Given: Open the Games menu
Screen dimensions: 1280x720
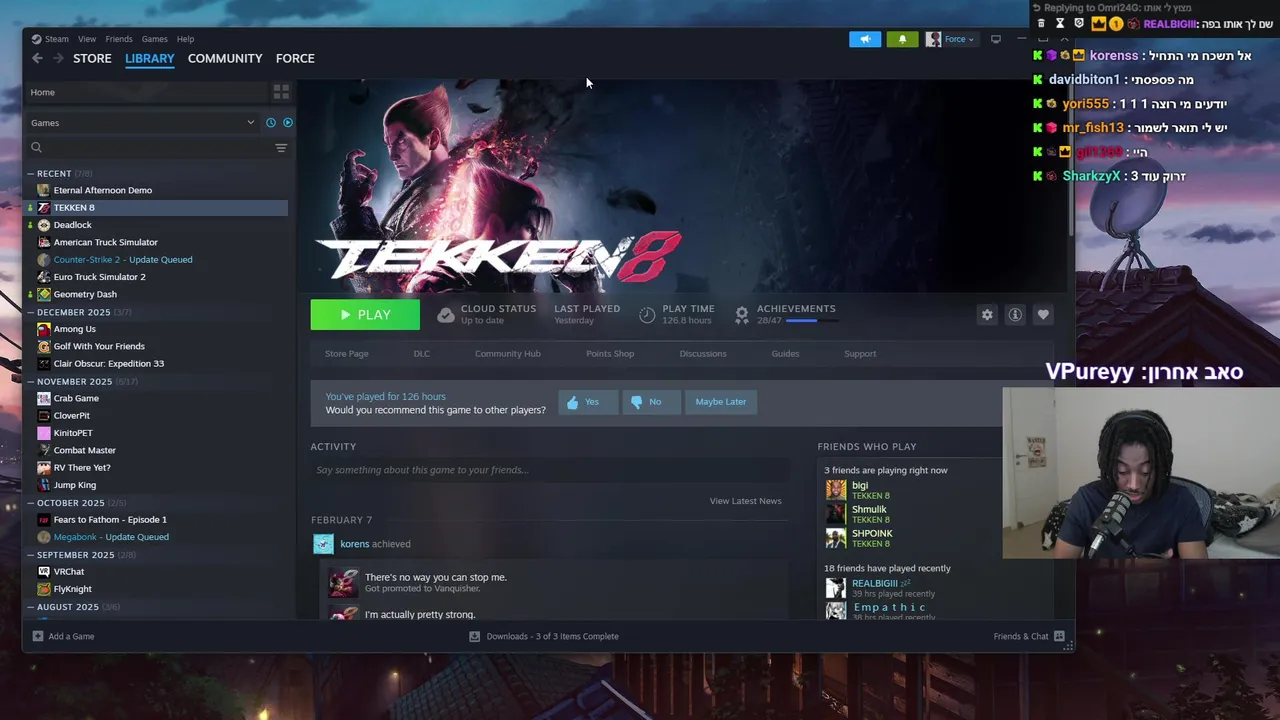Looking at the screenshot, I should pos(155,39).
